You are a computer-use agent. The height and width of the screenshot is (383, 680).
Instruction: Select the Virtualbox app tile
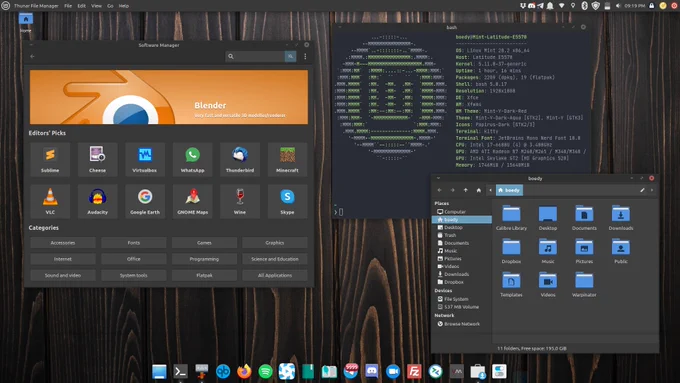coord(145,159)
